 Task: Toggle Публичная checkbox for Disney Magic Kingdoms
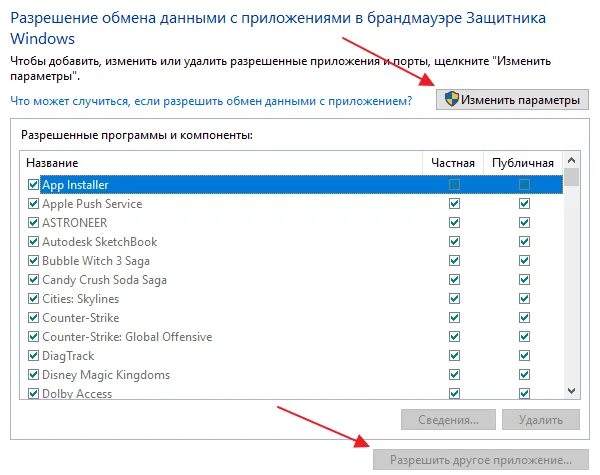point(524,374)
